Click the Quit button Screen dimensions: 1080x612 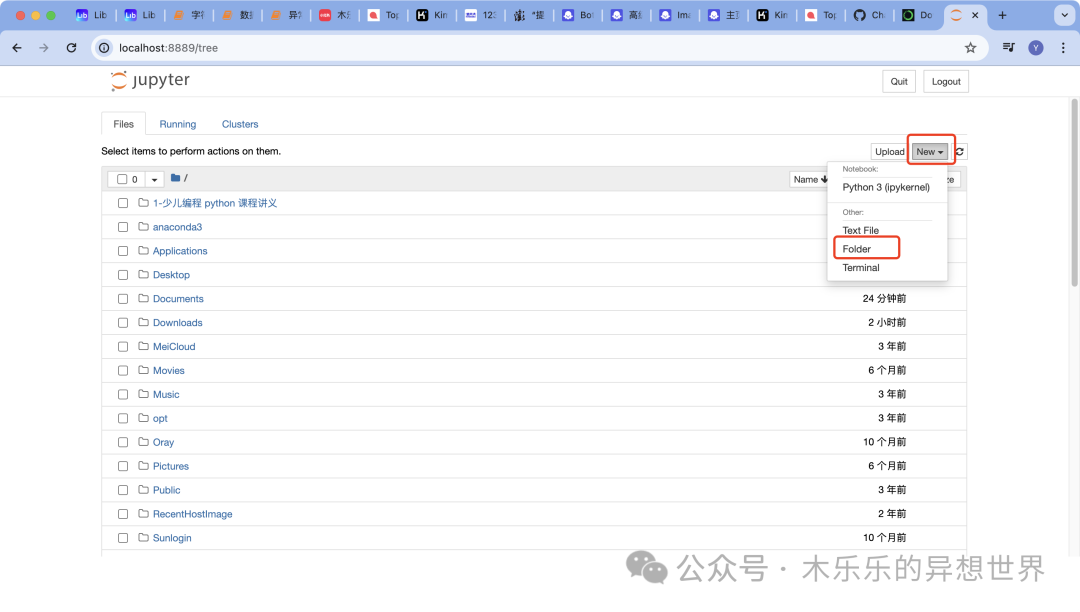pyautogui.click(x=899, y=81)
